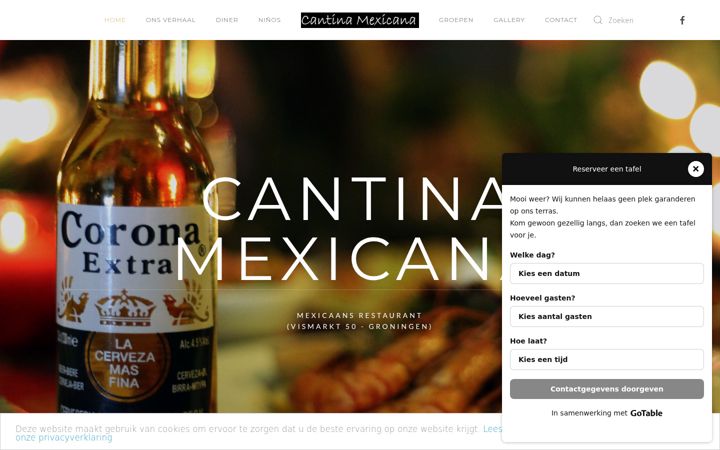
Task: Open the Niños menu item
Action: (x=270, y=20)
